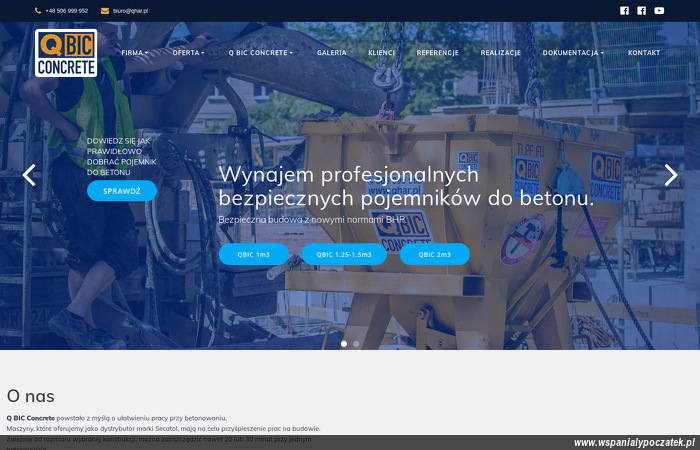Click 'Bezpieczna budowa z nowymi normami BHP' text
This screenshot has width=700, height=450.
coord(312,220)
